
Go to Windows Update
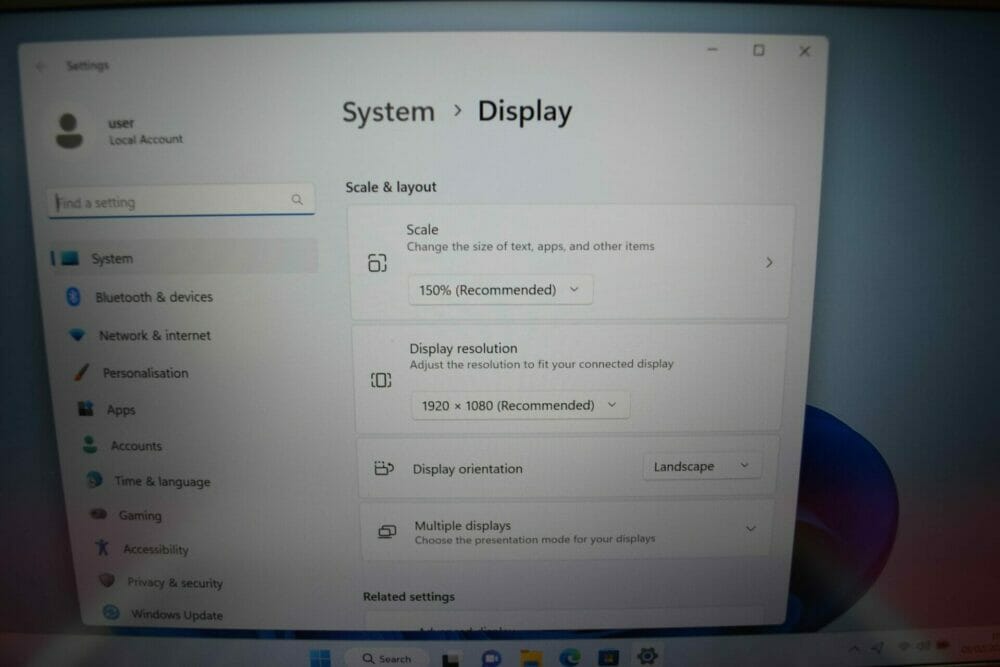click(x=177, y=615)
